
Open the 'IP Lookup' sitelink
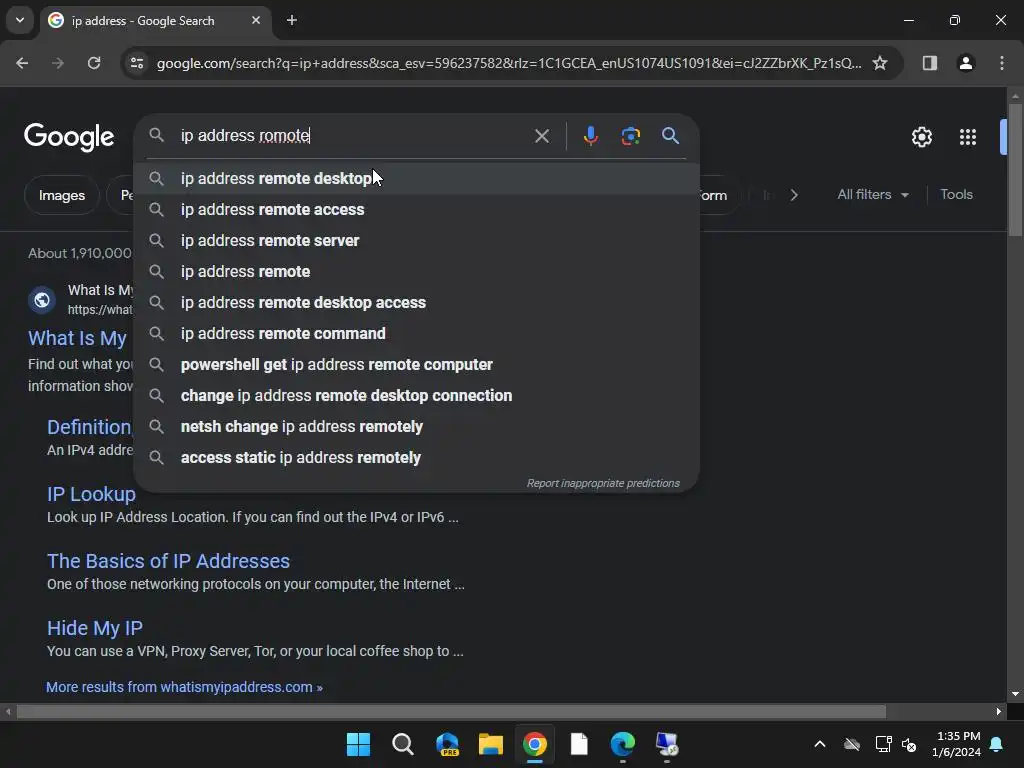point(91,494)
